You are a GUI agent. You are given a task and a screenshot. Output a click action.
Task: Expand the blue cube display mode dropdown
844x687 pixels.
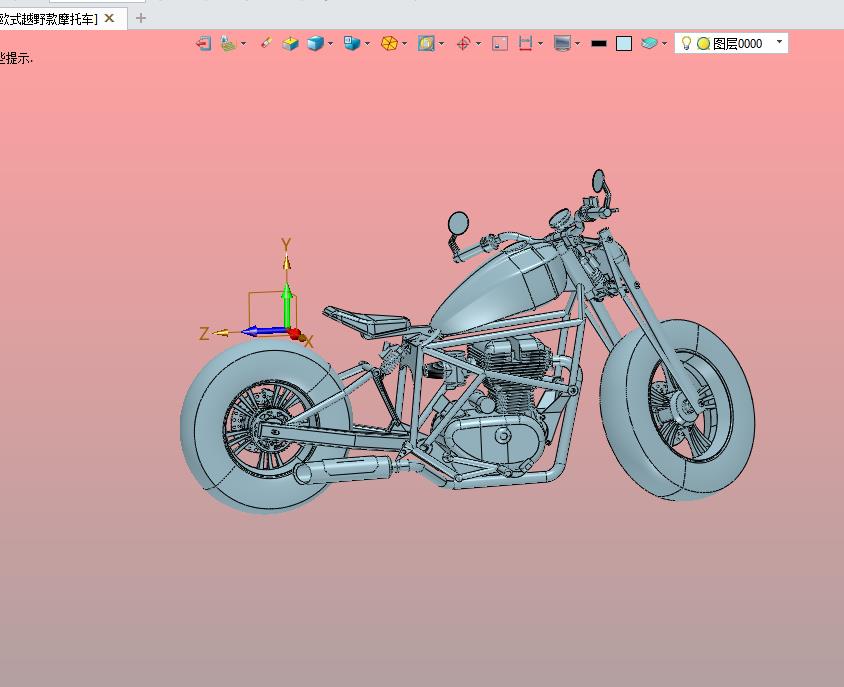pyautogui.click(x=330, y=44)
